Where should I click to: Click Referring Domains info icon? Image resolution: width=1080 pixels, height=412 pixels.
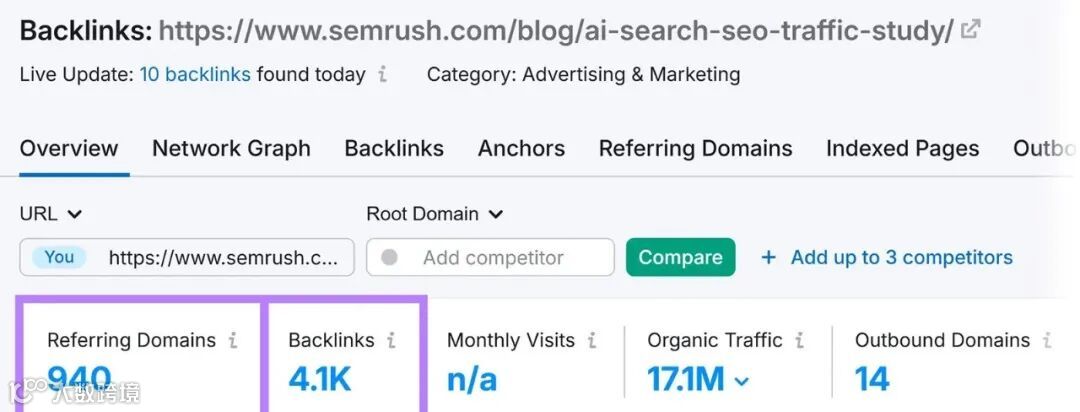tap(233, 341)
